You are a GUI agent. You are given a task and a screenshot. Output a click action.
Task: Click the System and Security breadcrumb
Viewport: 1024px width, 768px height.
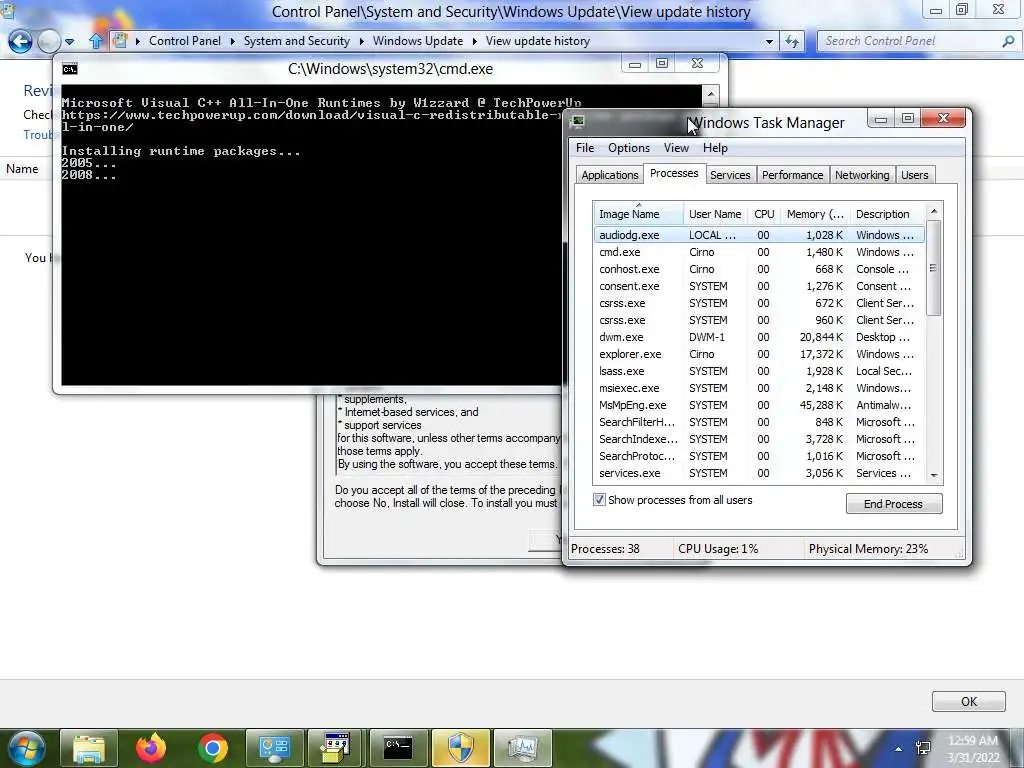click(x=296, y=41)
